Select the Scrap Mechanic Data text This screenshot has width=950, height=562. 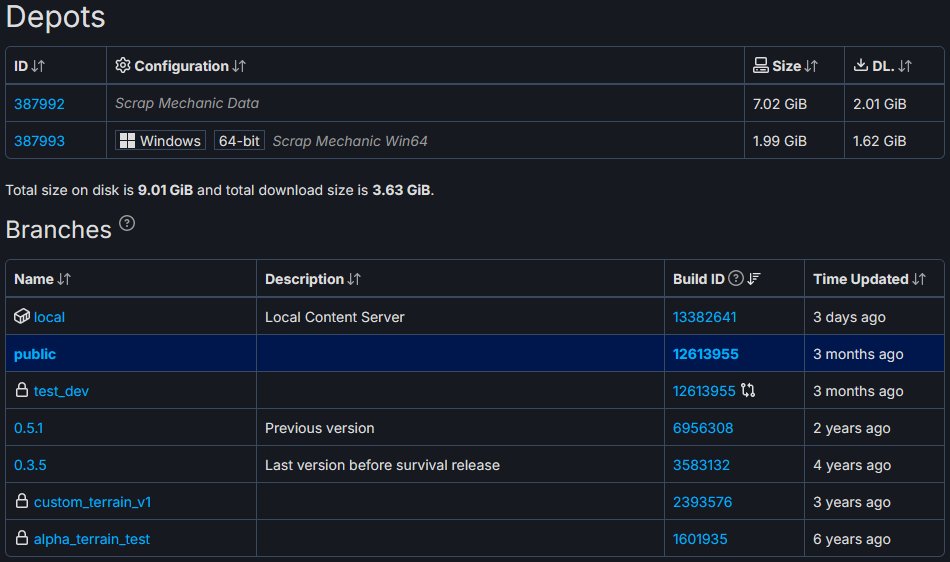point(187,104)
